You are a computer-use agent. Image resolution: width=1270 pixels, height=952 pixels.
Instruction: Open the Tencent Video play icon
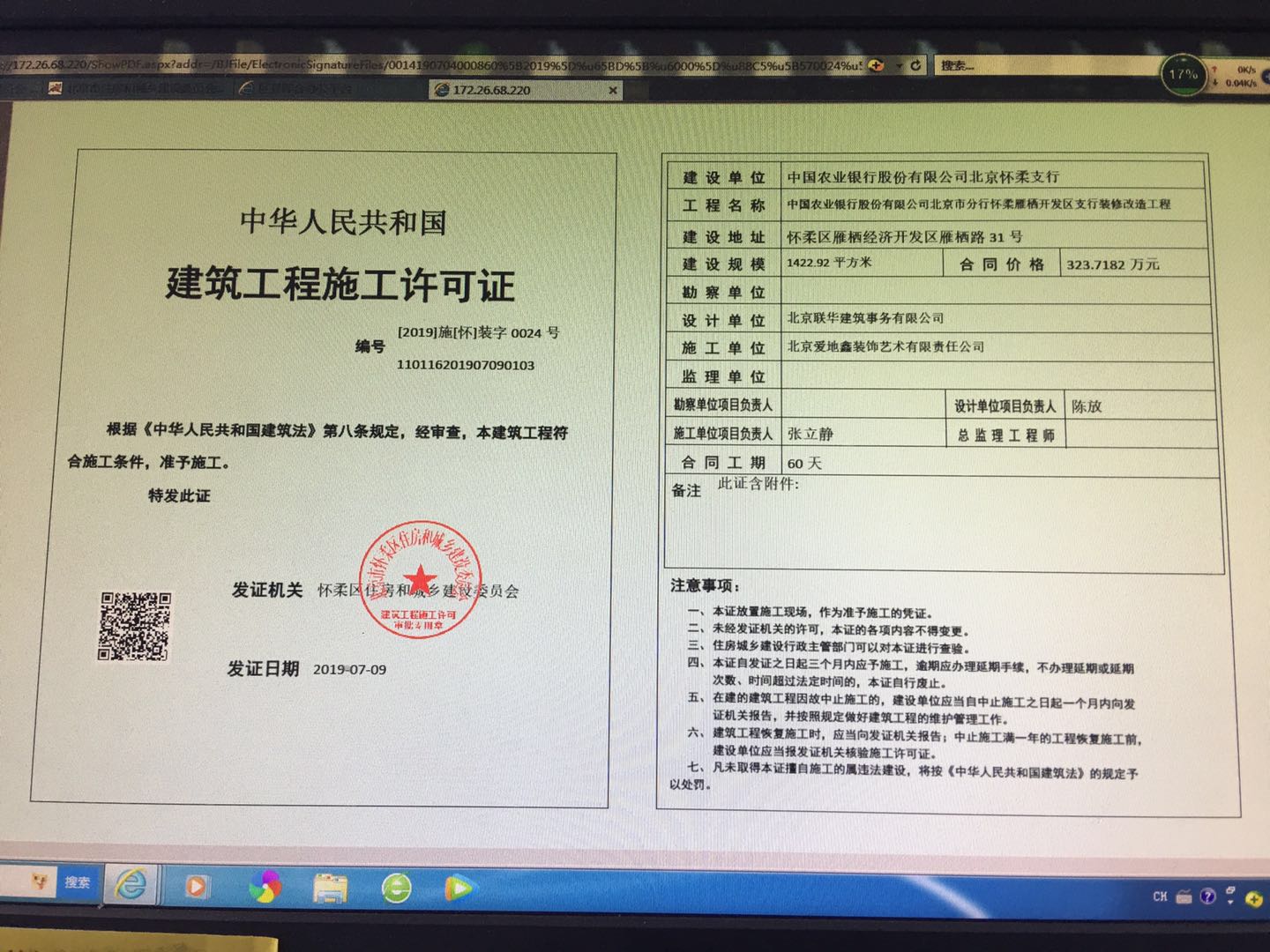459,888
